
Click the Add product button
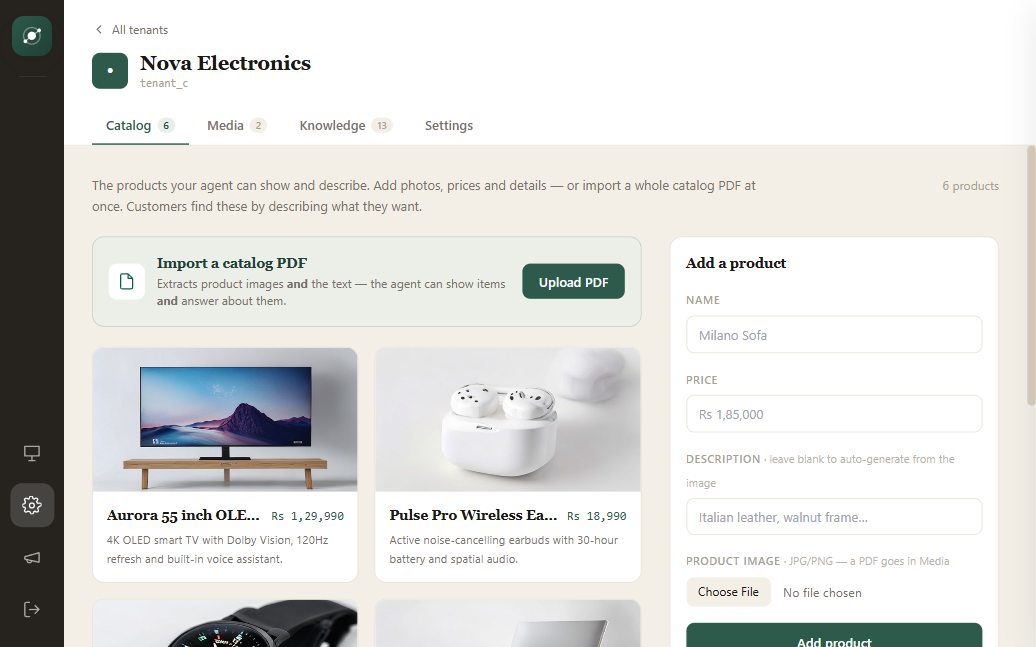click(834, 637)
